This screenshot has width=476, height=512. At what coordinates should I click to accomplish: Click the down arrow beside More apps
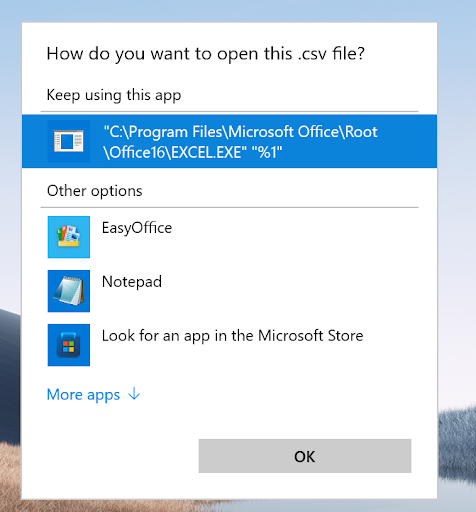134,394
